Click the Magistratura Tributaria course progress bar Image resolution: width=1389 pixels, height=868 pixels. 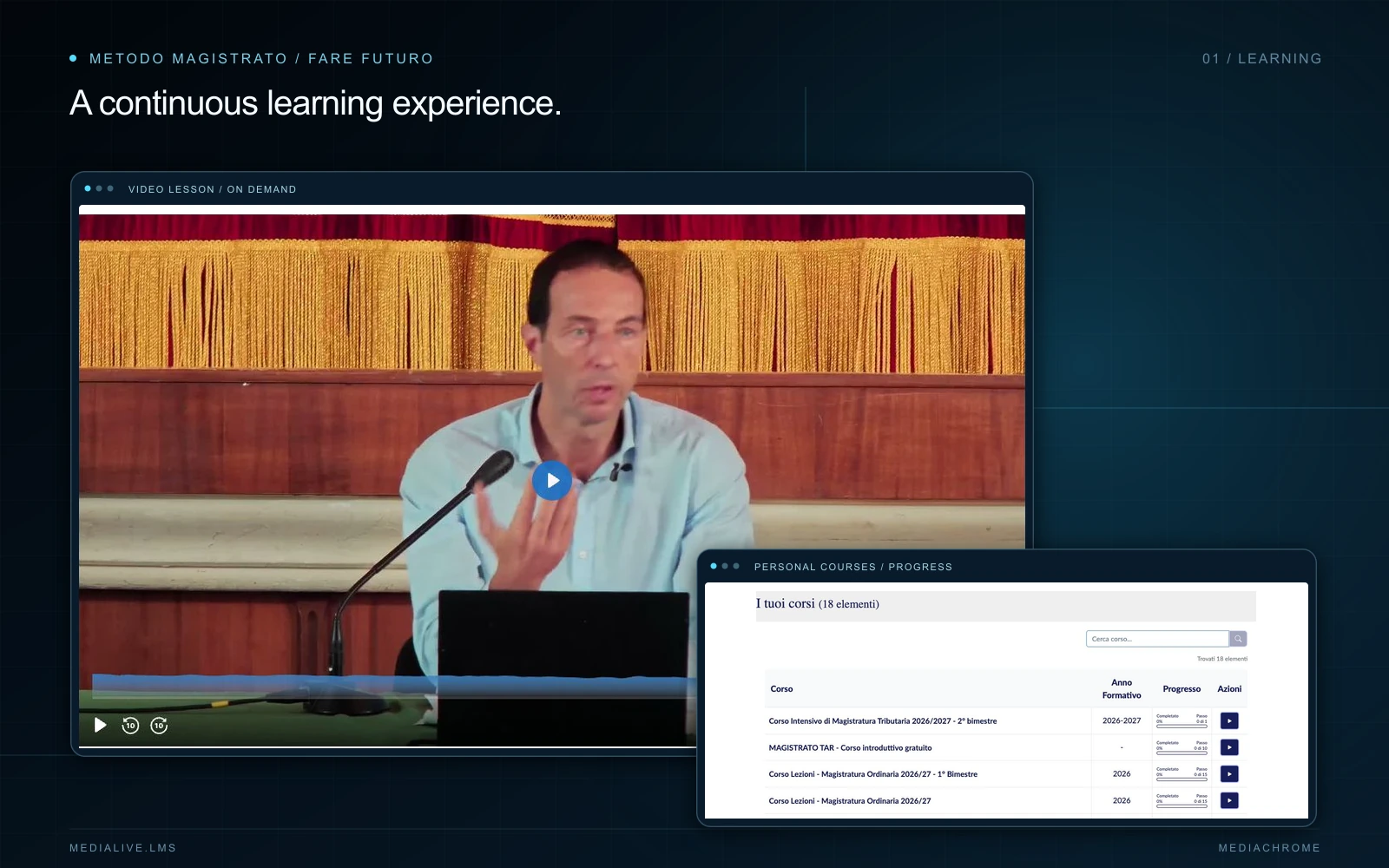point(1182,726)
